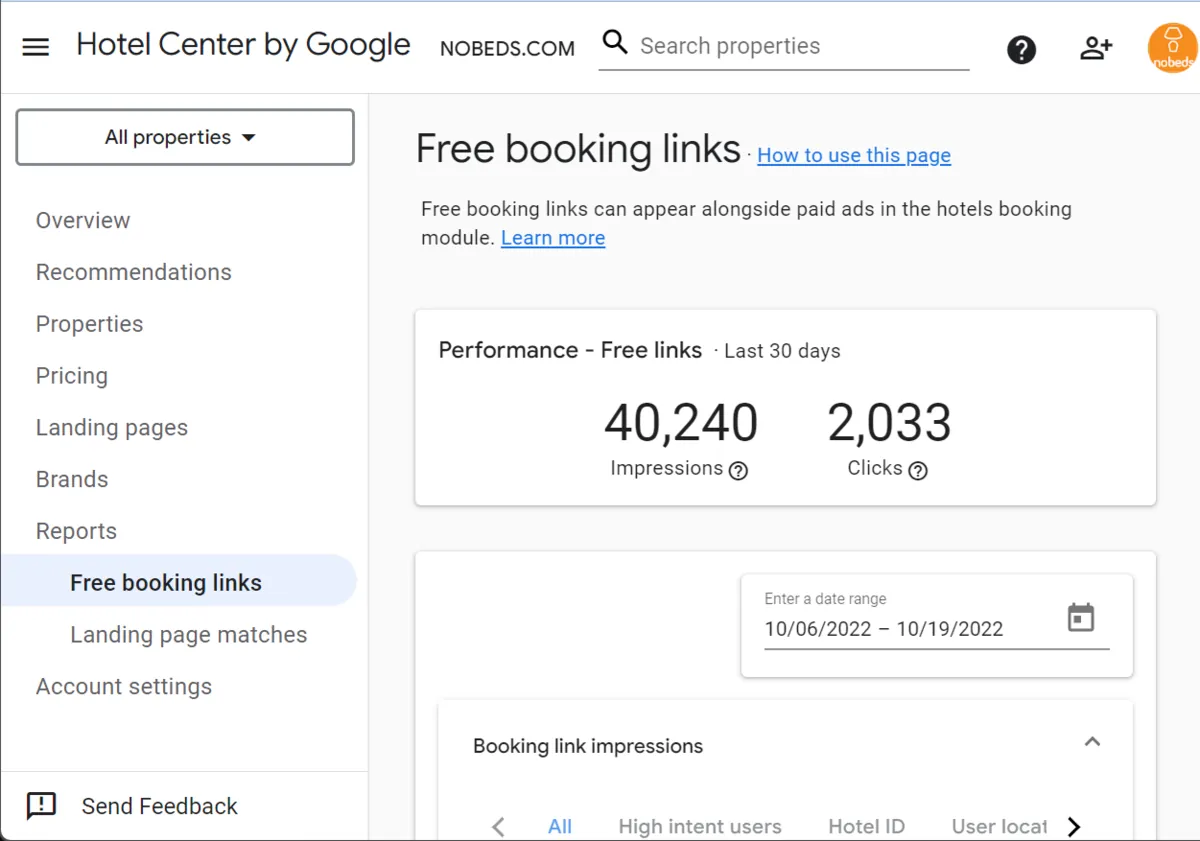The image size is (1200, 841).
Task: Open the hamburger main menu
Action: pos(36,47)
